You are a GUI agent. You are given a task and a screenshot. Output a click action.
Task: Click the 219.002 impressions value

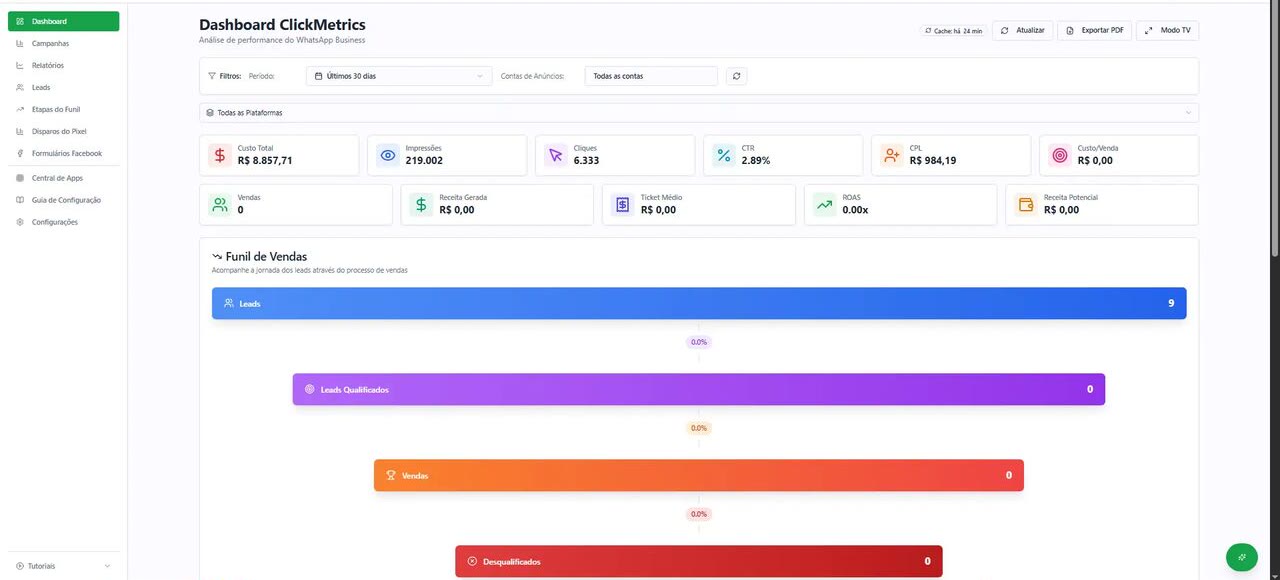pos(424,161)
